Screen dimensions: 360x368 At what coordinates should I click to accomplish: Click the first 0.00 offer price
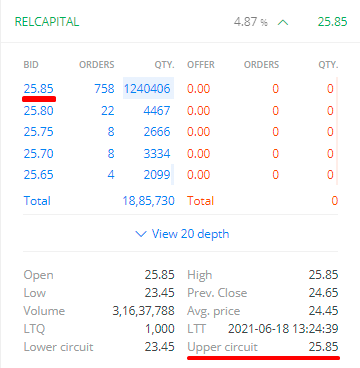pyautogui.click(x=199, y=89)
